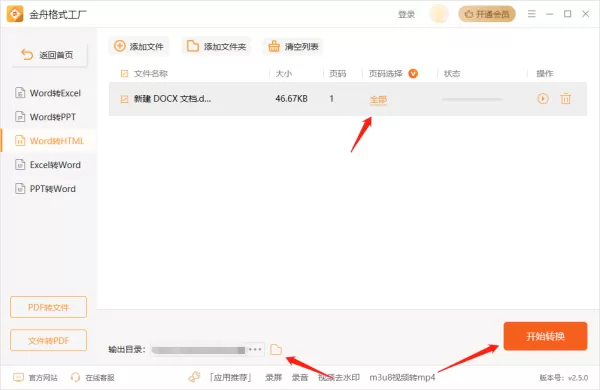Click the headset icon next to 在线客服
Viewport: 600px width, 390px height.
(75, 377)
